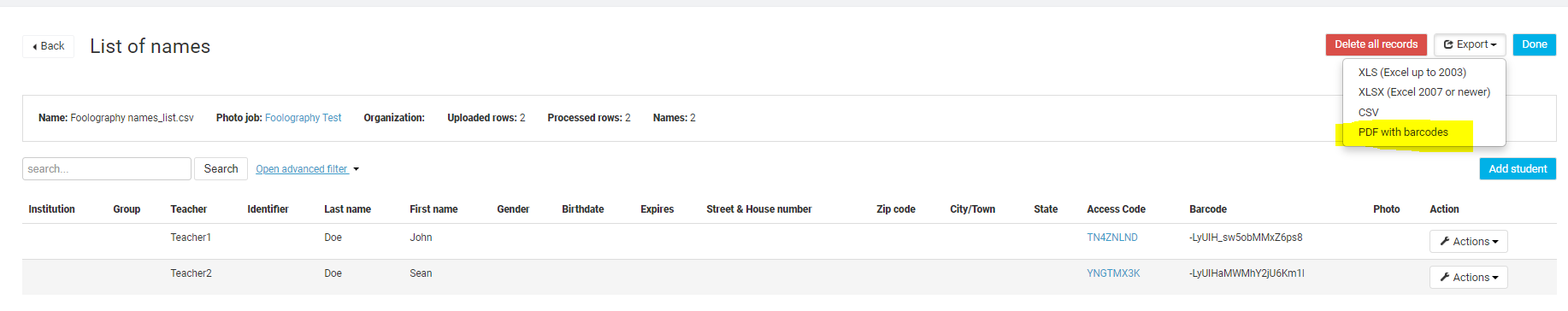Image resolution: width=1568 pixels, height=311 pixels.
Task: Open the Export dropdown menu
Action: click(x=1470, y=44)
